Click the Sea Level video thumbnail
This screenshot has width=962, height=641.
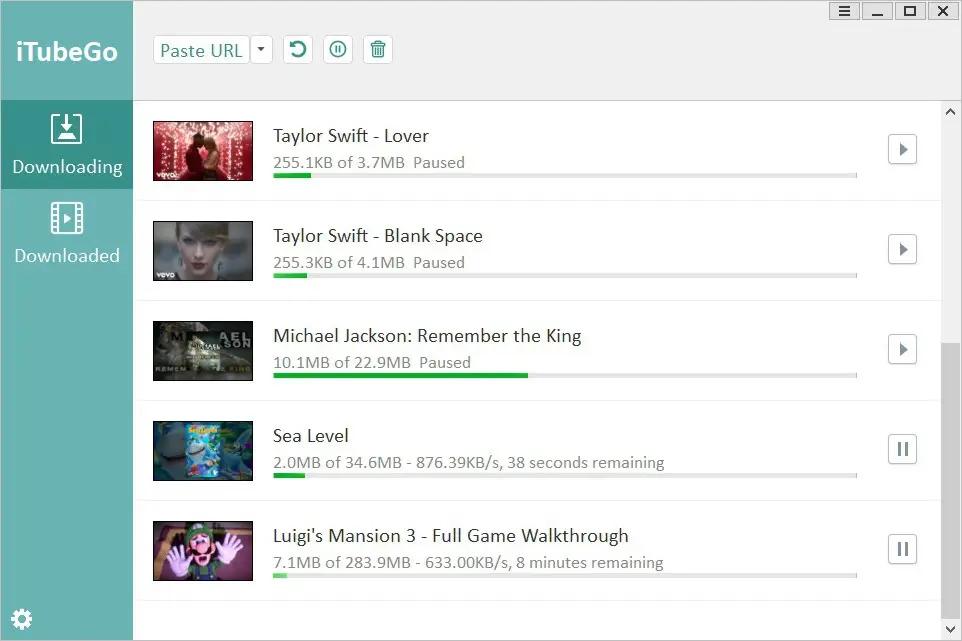pos(203,450)
